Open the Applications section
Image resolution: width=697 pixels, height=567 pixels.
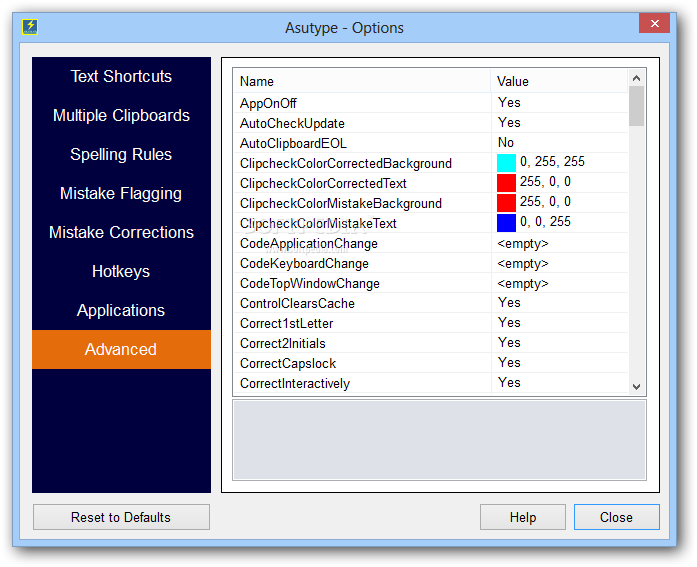pos(121,311)
